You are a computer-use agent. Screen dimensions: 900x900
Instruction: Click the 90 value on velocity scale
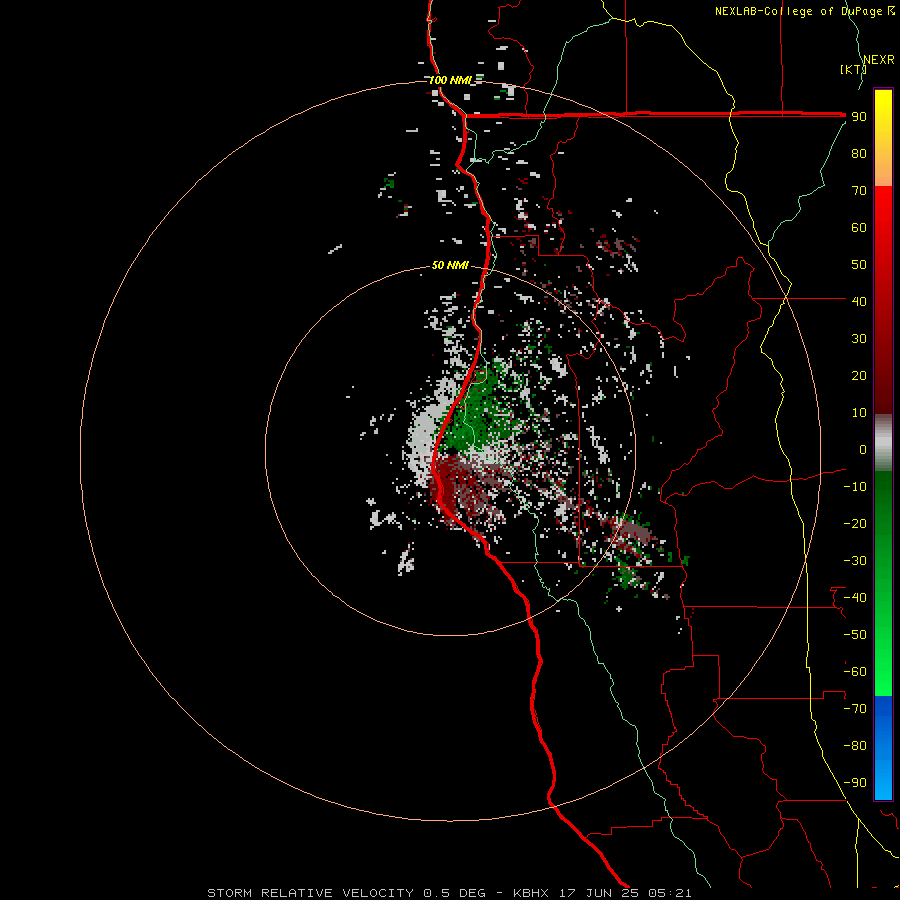coord(859,117)
